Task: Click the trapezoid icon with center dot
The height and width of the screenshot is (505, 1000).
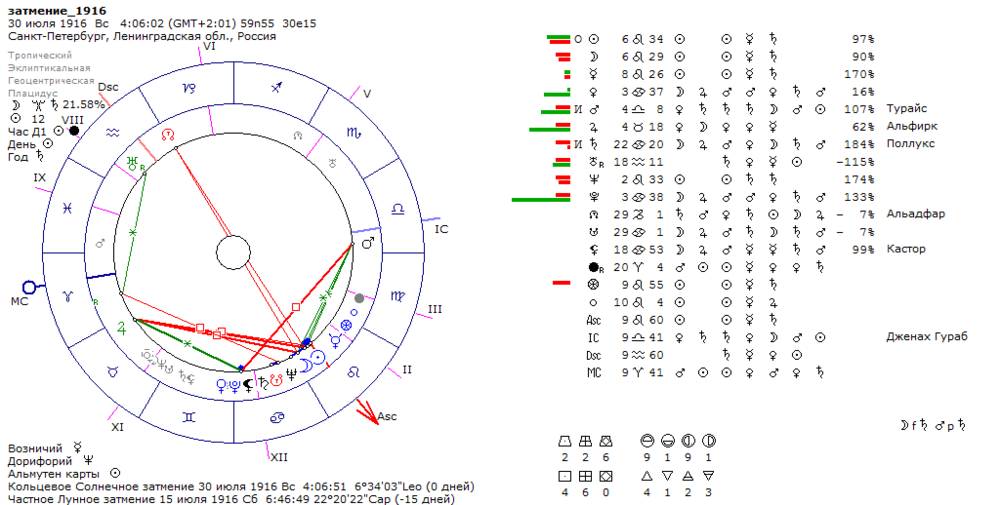Action: [564, 441]
